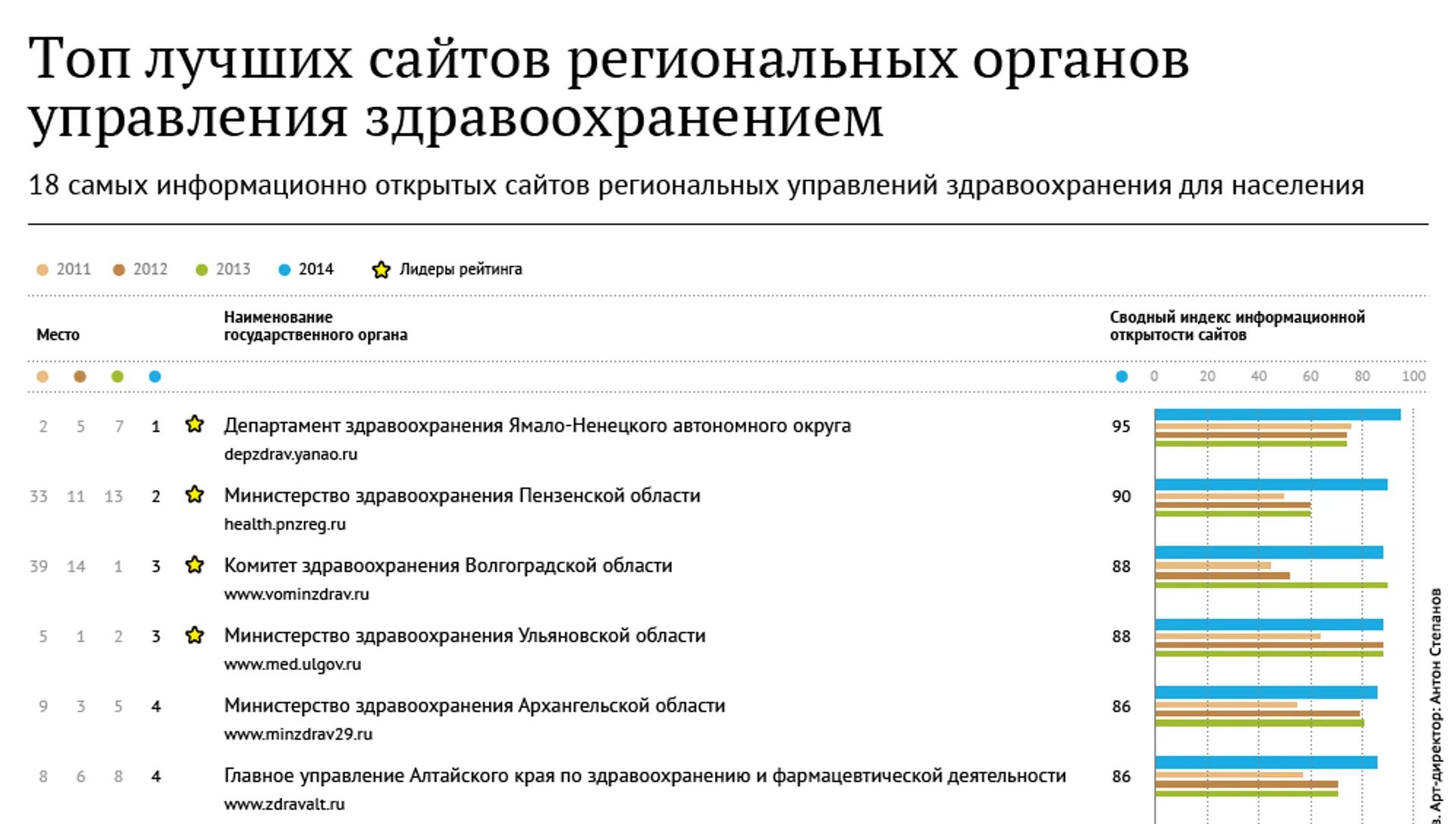
Task: Click the 2012 brown dot under Место
Action: [80, 376]
